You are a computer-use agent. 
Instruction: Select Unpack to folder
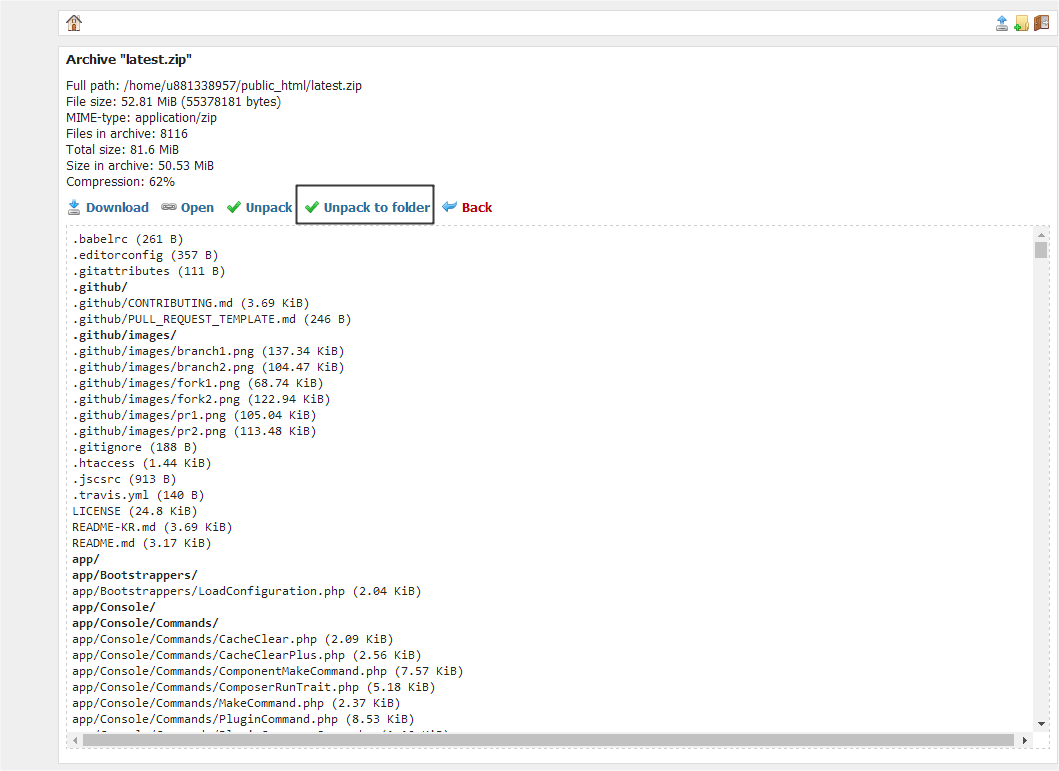coord(376,207)
